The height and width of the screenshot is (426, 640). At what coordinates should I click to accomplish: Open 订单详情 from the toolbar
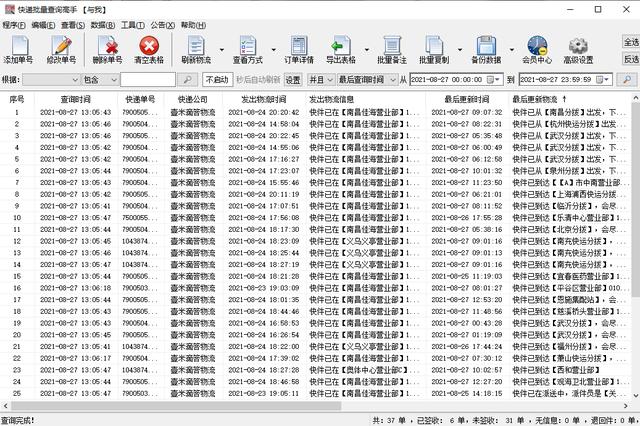[300, 47]
